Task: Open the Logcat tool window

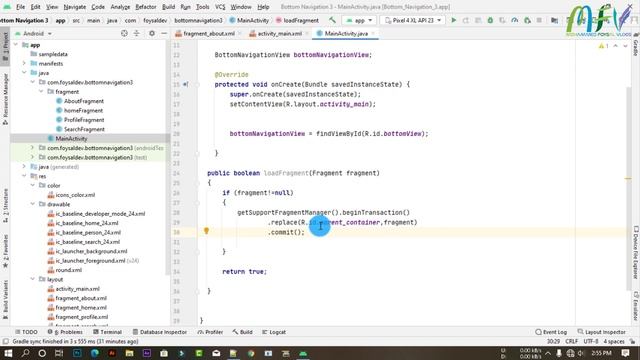Action: [x=274, y=332]
